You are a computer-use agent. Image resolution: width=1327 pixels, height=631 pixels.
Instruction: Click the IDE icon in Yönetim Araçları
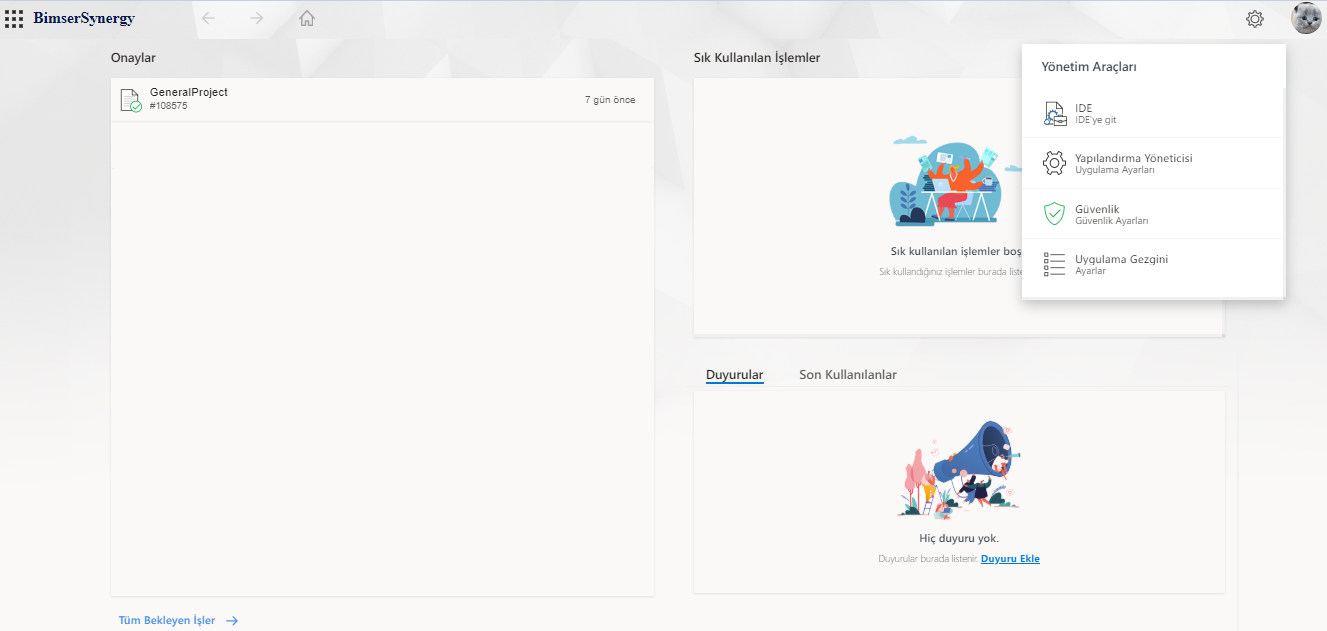1054,113
